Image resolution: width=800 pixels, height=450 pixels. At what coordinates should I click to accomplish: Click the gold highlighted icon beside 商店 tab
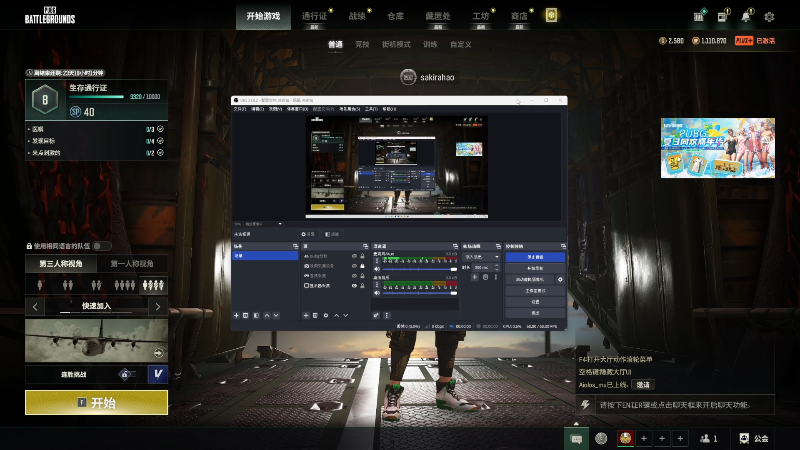pos(551,15)
